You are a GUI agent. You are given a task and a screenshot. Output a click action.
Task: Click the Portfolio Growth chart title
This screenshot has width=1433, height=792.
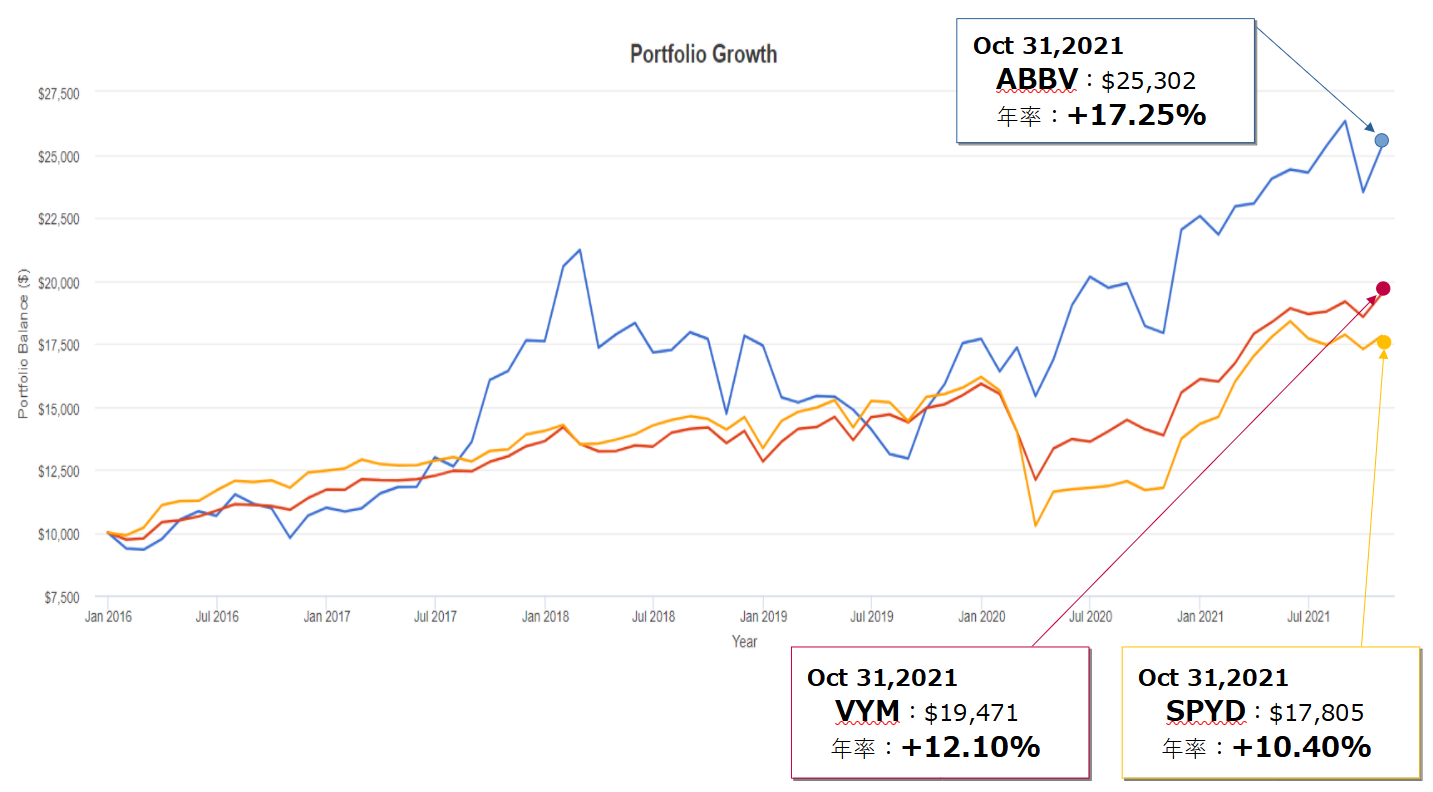tap(703, 54)
